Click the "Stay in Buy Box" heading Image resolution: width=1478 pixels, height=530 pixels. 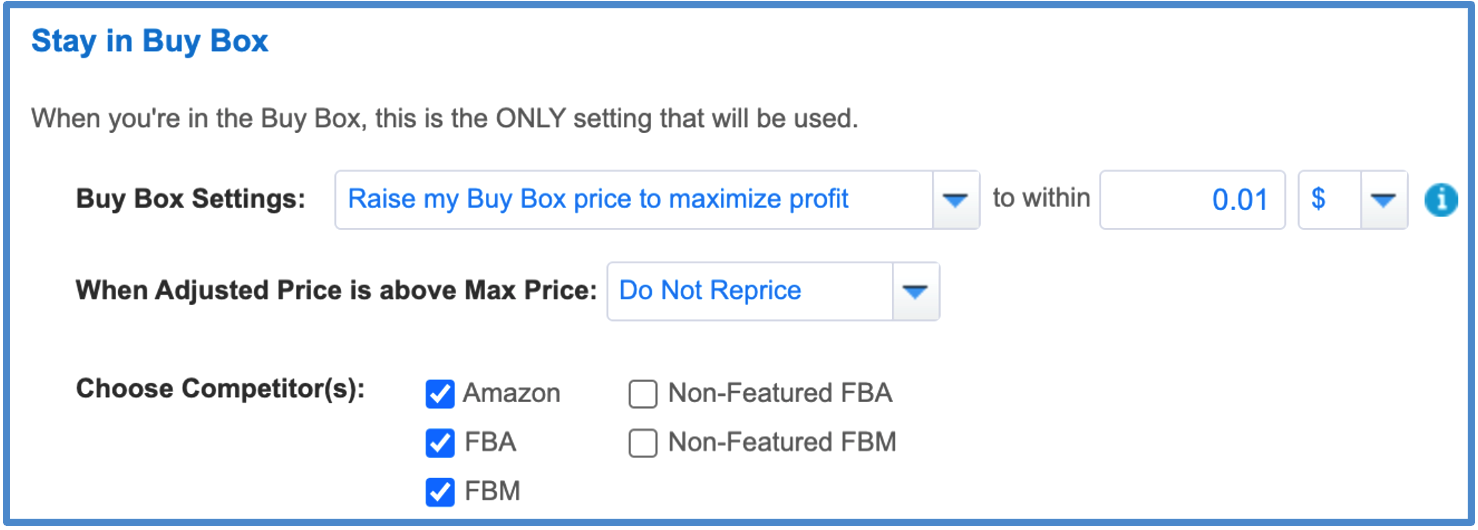click(150, 42)
